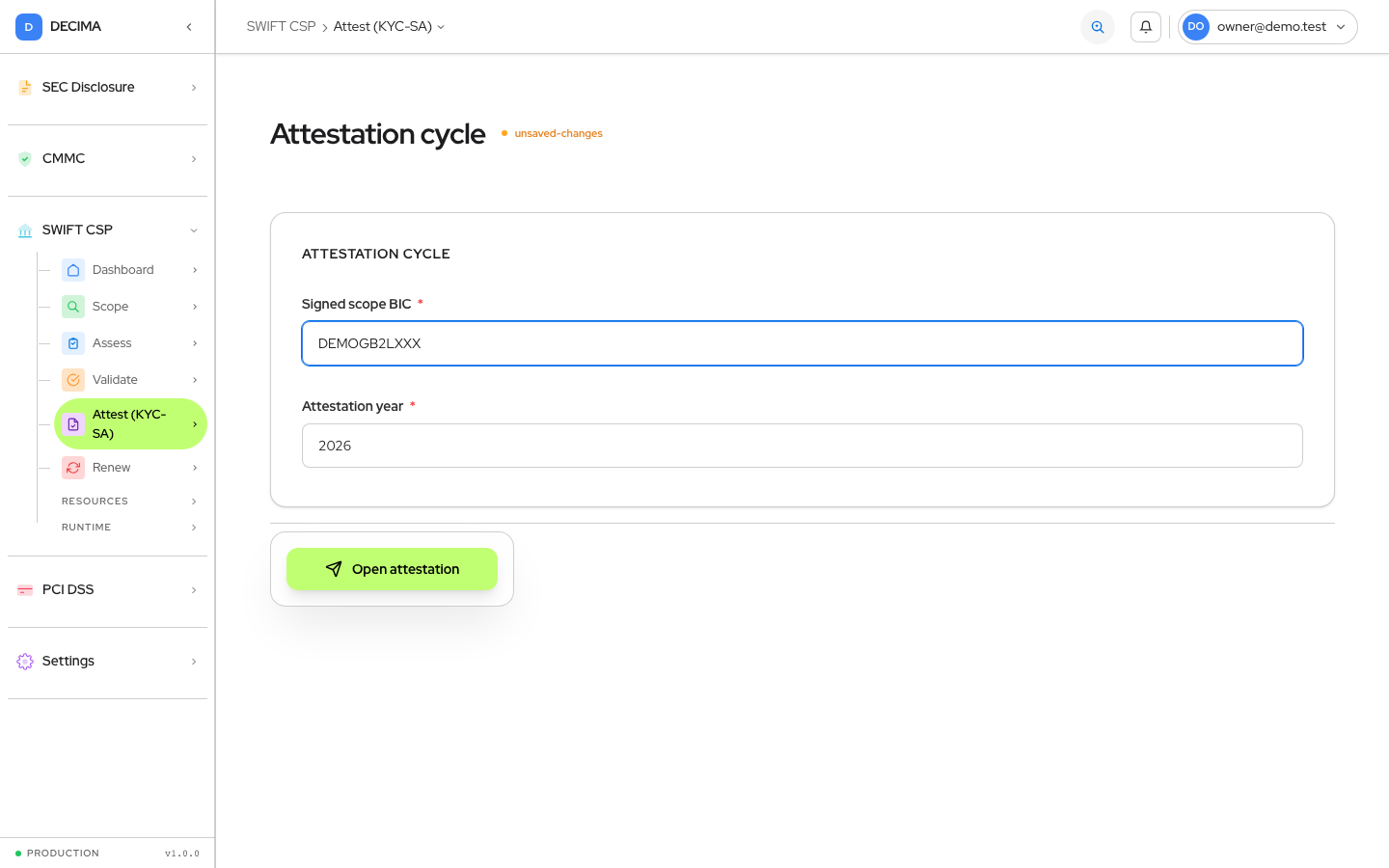Focus the Attestation year field
Screen dimensions: 1389x868
(x=803, y=446)
